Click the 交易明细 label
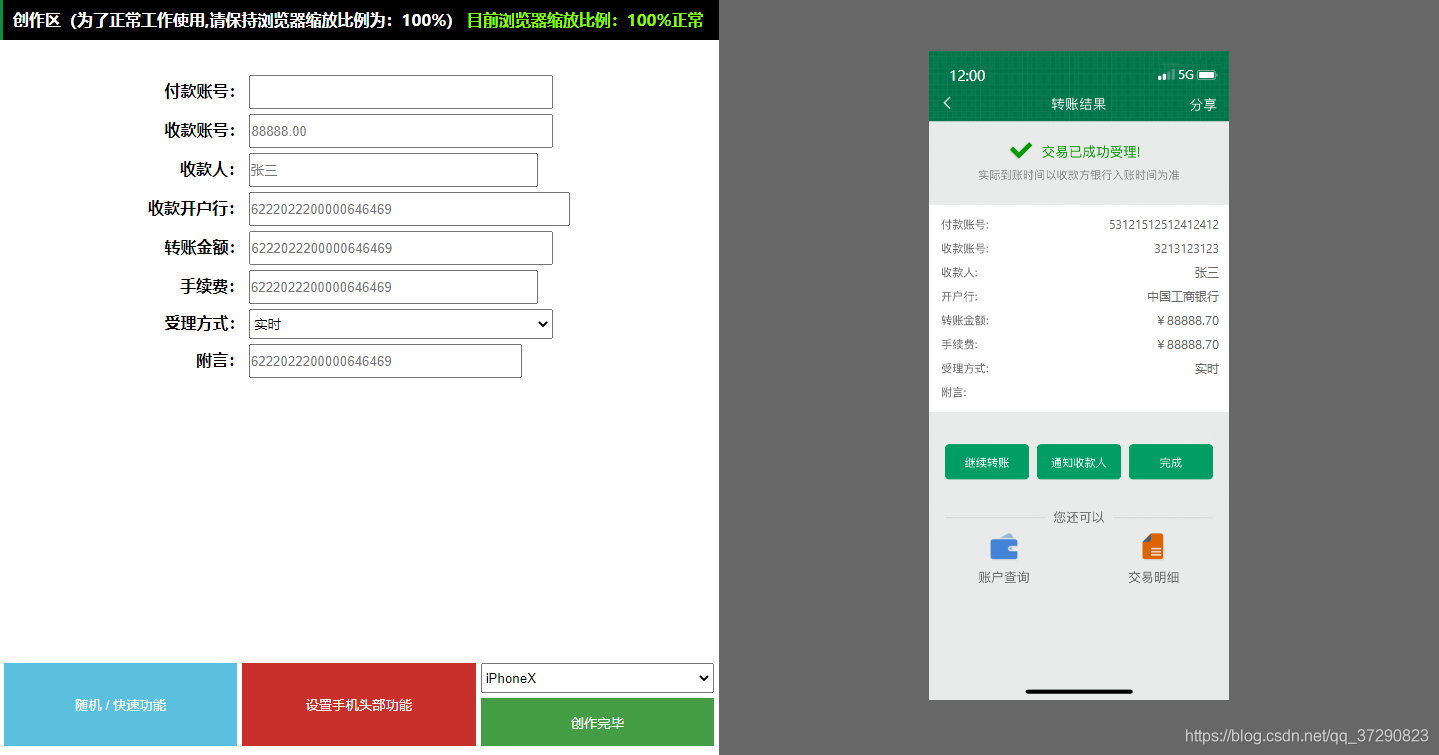Screen dimensions: 1439x755 (x=1153, y=577)
